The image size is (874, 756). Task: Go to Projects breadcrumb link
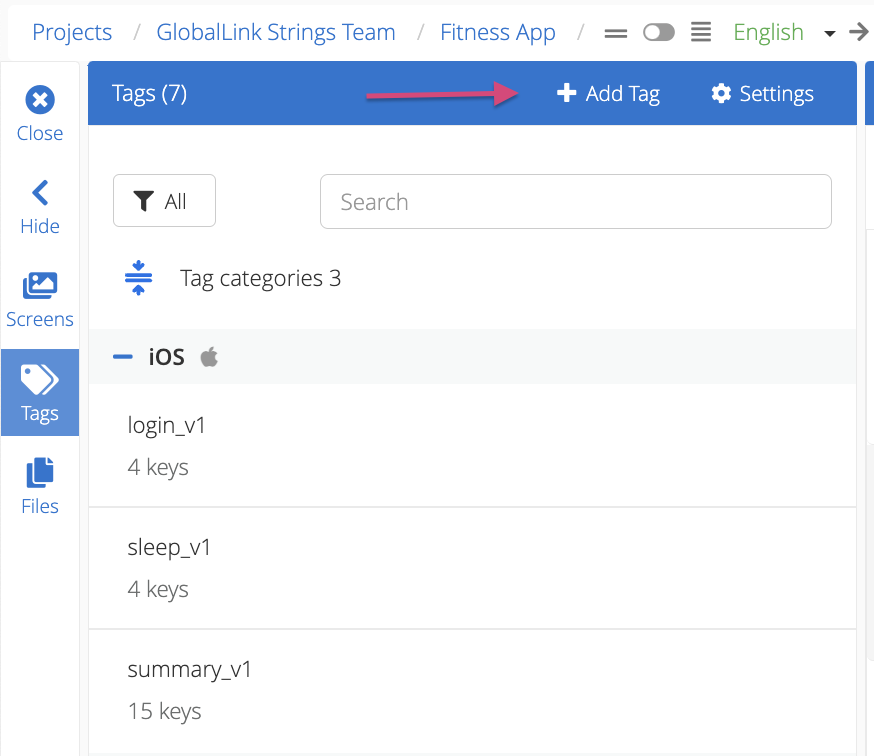[x=72, y=32]
